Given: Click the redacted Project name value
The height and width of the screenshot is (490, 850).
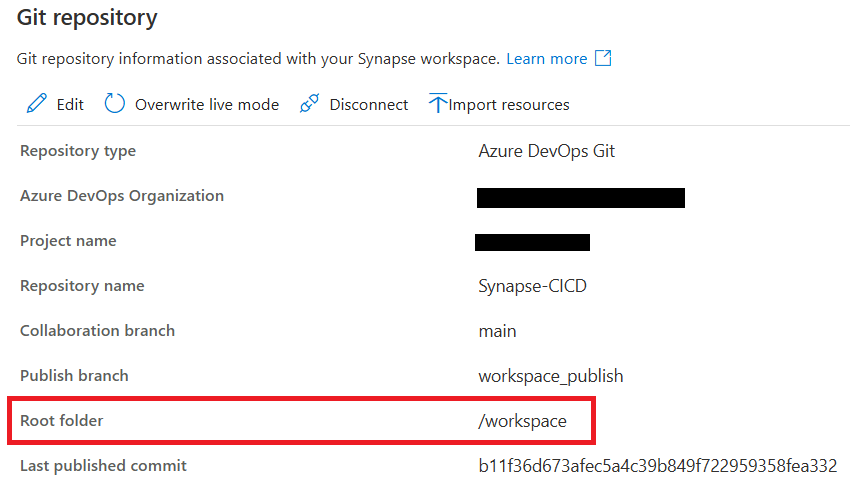Looking at the screenshot, I should click(532, 242).
